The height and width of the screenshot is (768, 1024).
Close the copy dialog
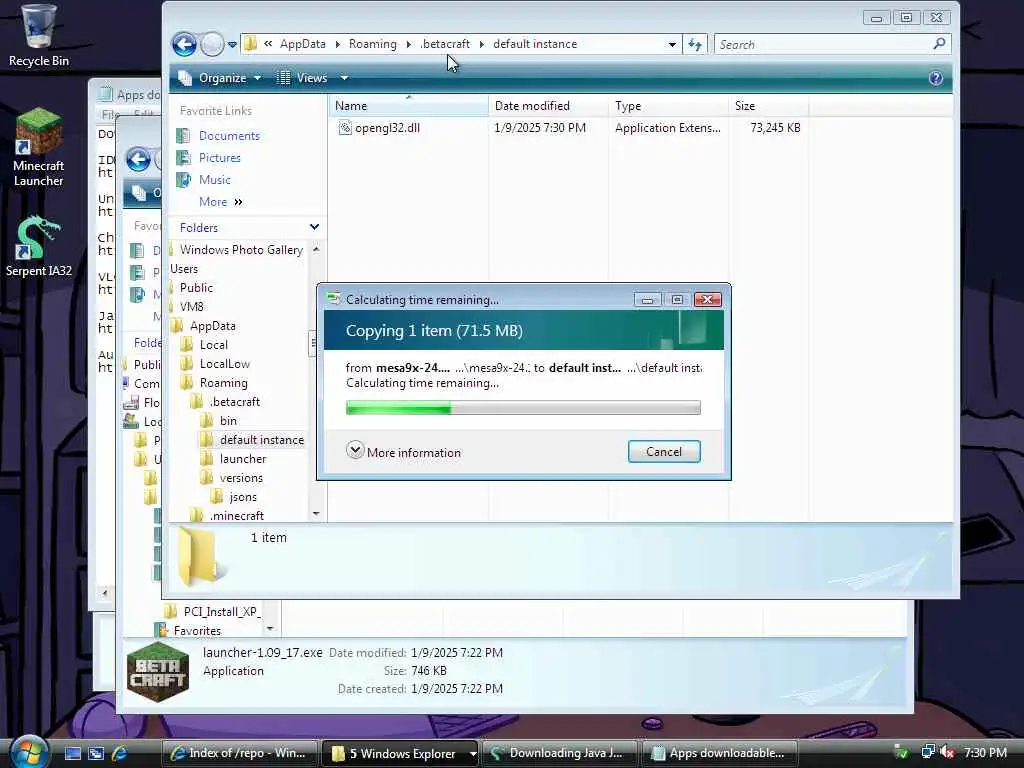coord(707,300)
